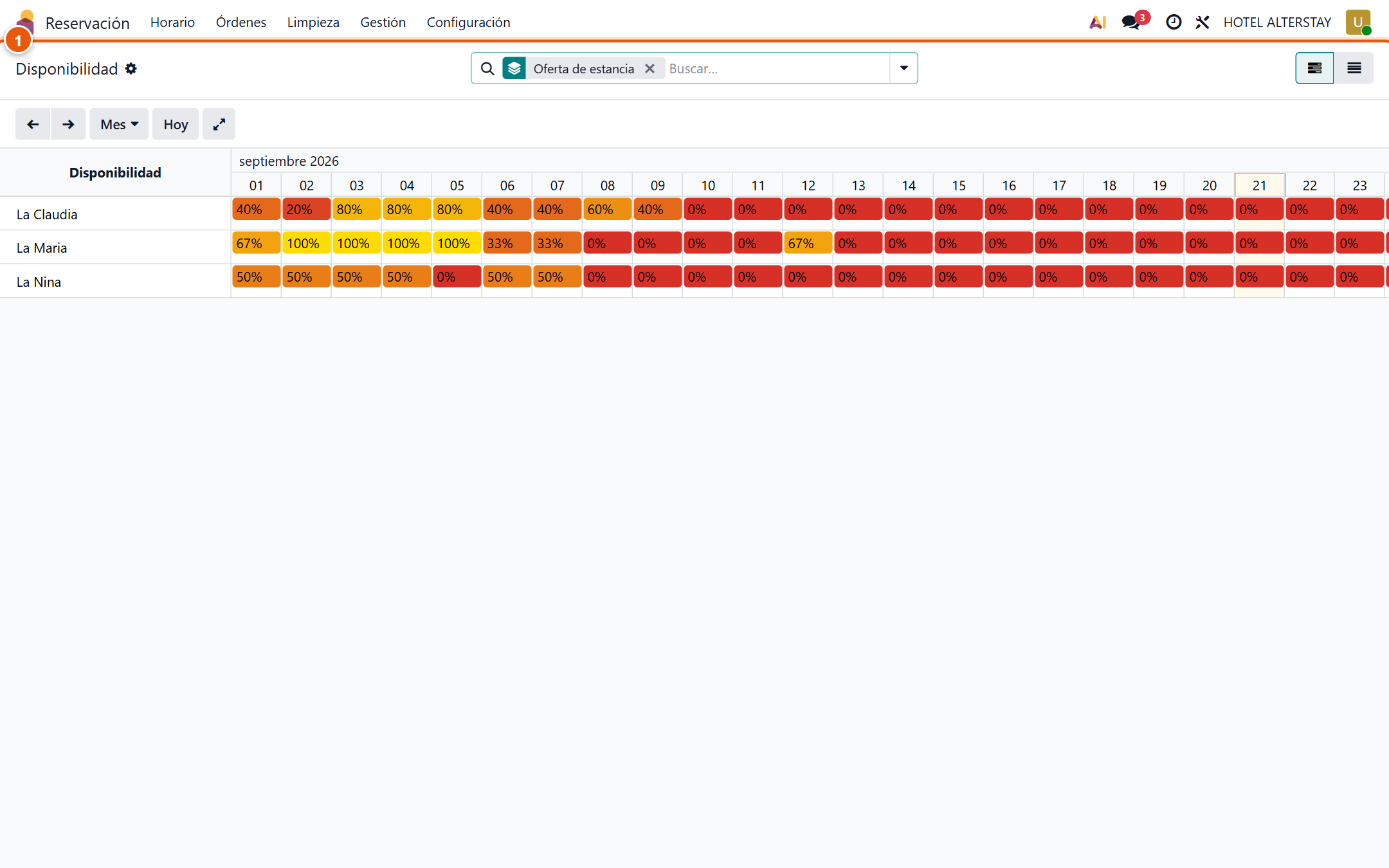The width and height of the screenshot is (1389, 868).
Task: Click the Reservación app title
Action: coord(87,23)
